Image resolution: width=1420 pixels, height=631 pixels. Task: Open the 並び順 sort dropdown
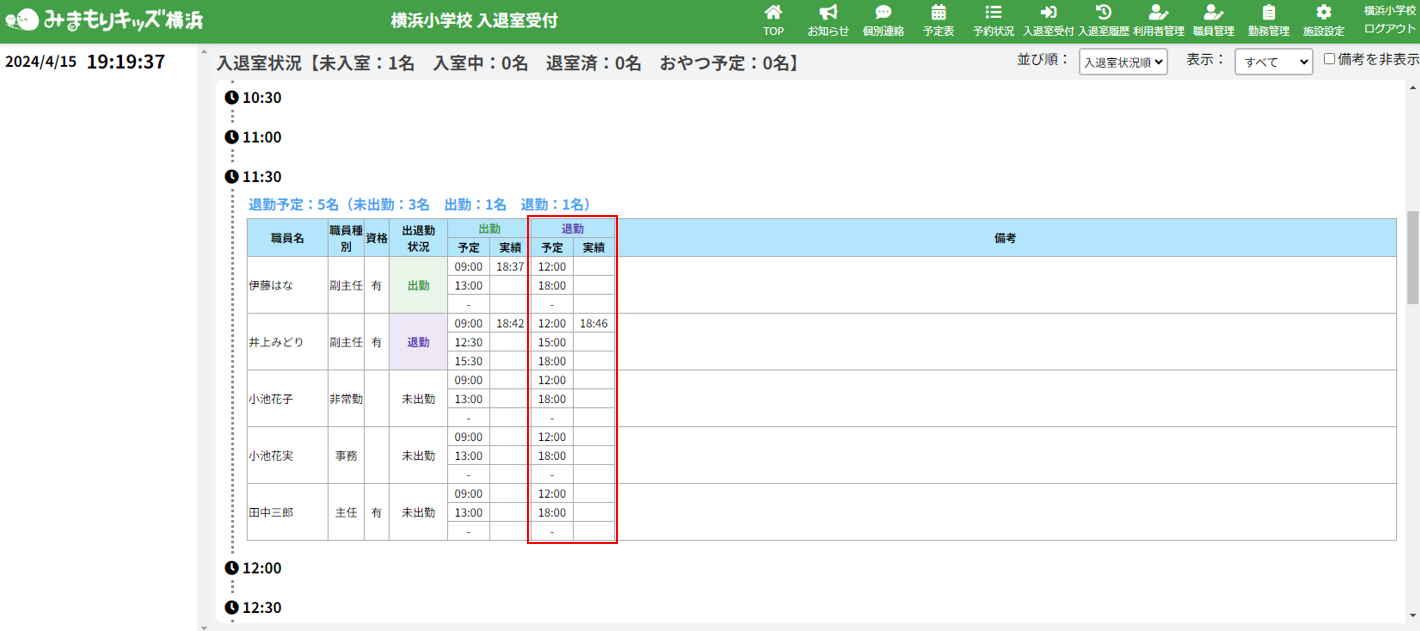pyautogui.click(x=1123, y=62)
